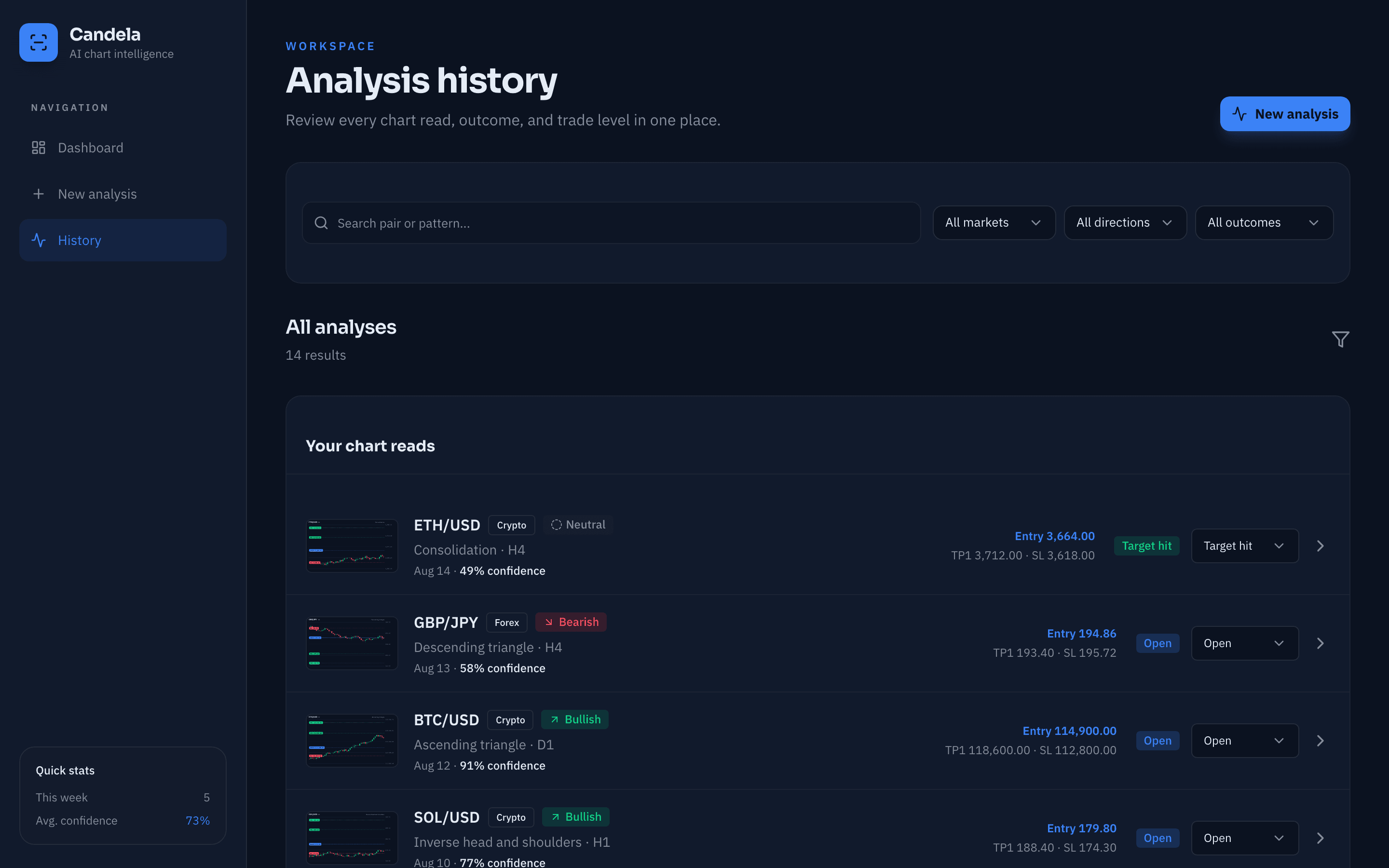Open SOL/USD details with chevron arrow
The height and width of the screenshot is (868, 1389).
click(x=1320, y=838)
